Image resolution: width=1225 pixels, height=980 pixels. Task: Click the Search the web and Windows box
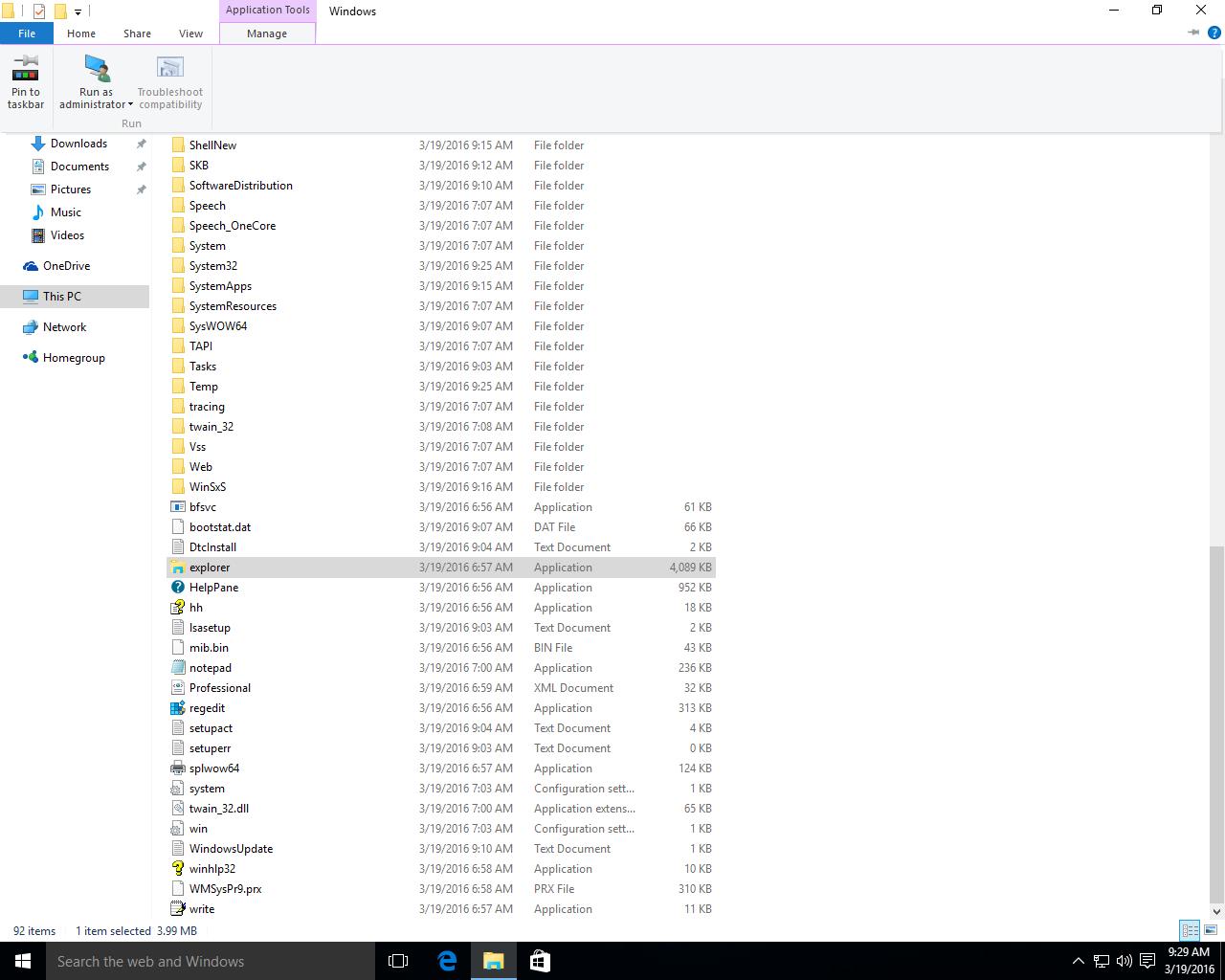(x=211, y=961)
